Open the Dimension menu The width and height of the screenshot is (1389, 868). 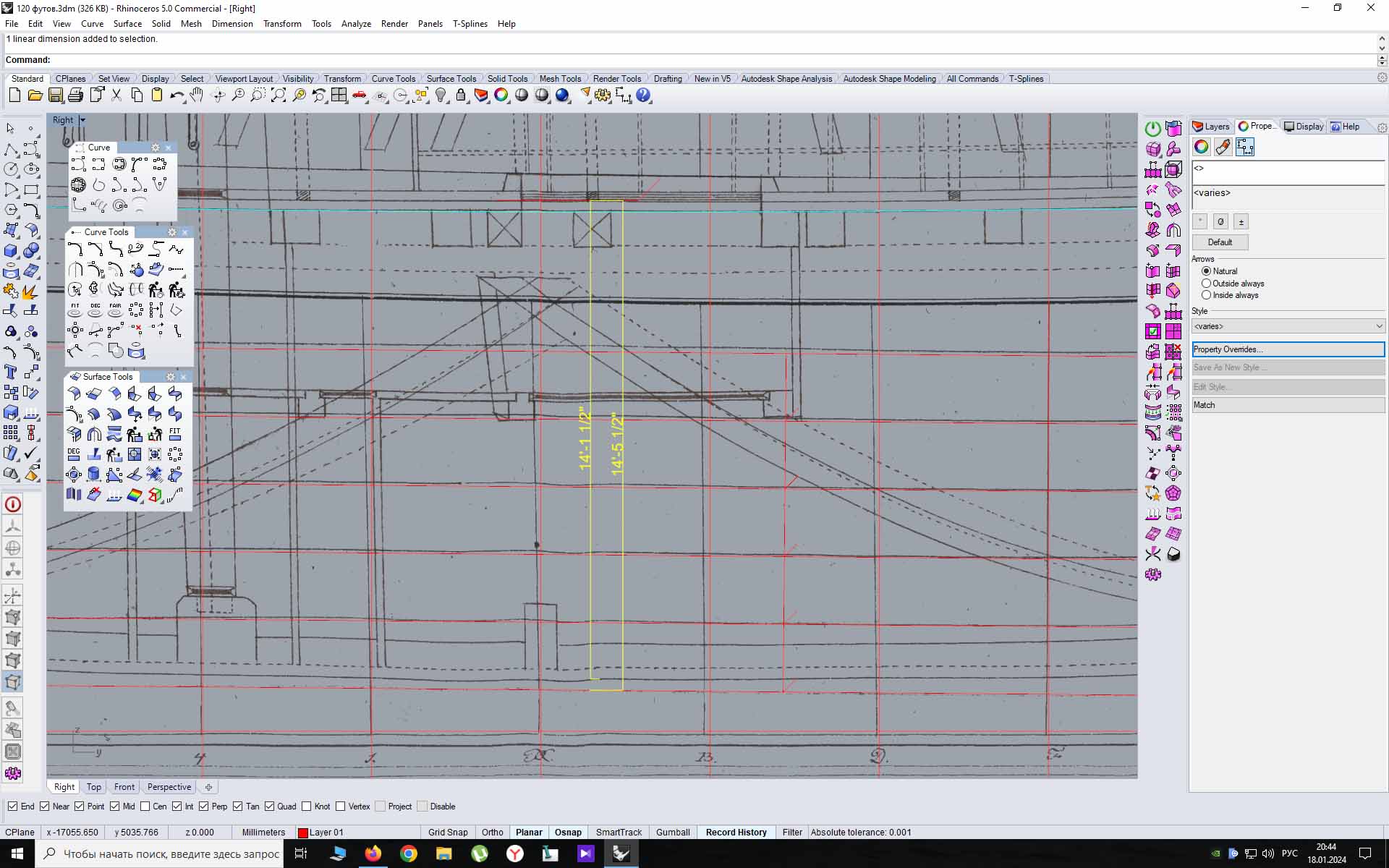pos(232,23)
